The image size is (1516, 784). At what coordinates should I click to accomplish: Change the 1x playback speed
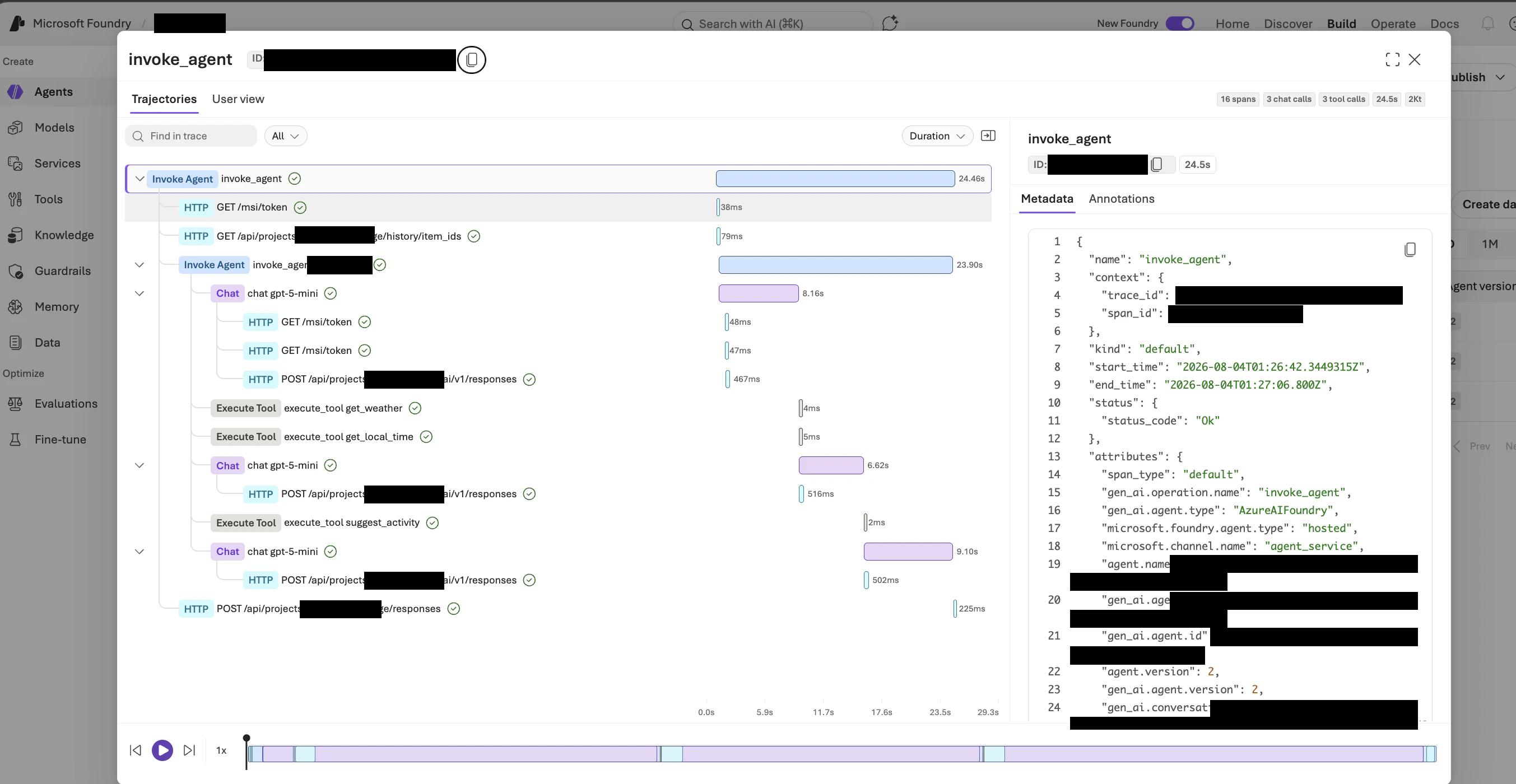click(x=221, y=750)
